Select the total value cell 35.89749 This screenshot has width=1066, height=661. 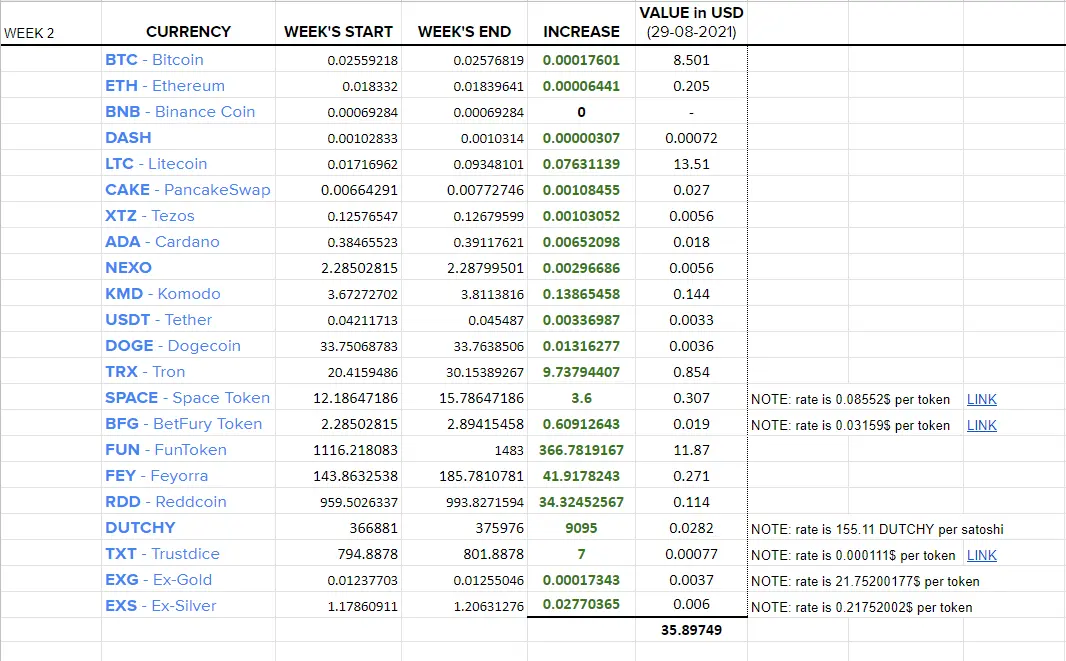coord(691,630)
